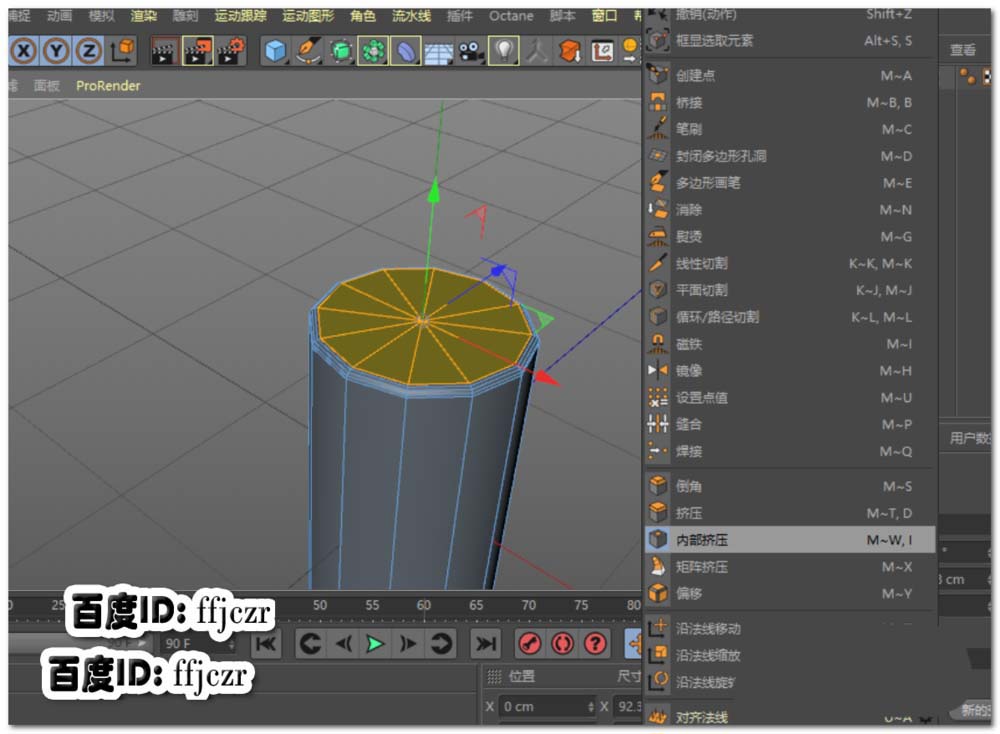The image size is (1000, 734).
Task: Open the ProRender viewport menu
Action: [108, 85]
